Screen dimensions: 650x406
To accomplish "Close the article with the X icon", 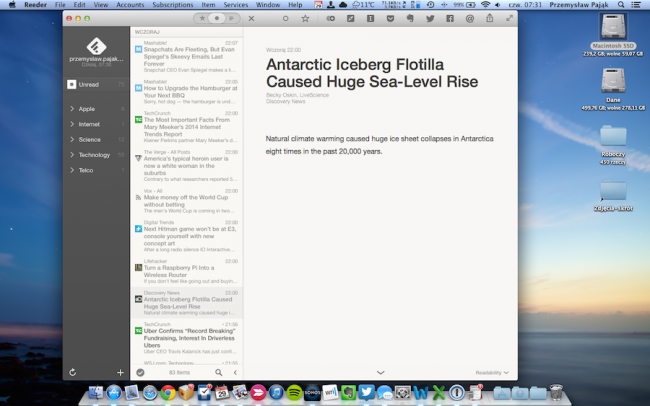I will [x=251, y=18].
